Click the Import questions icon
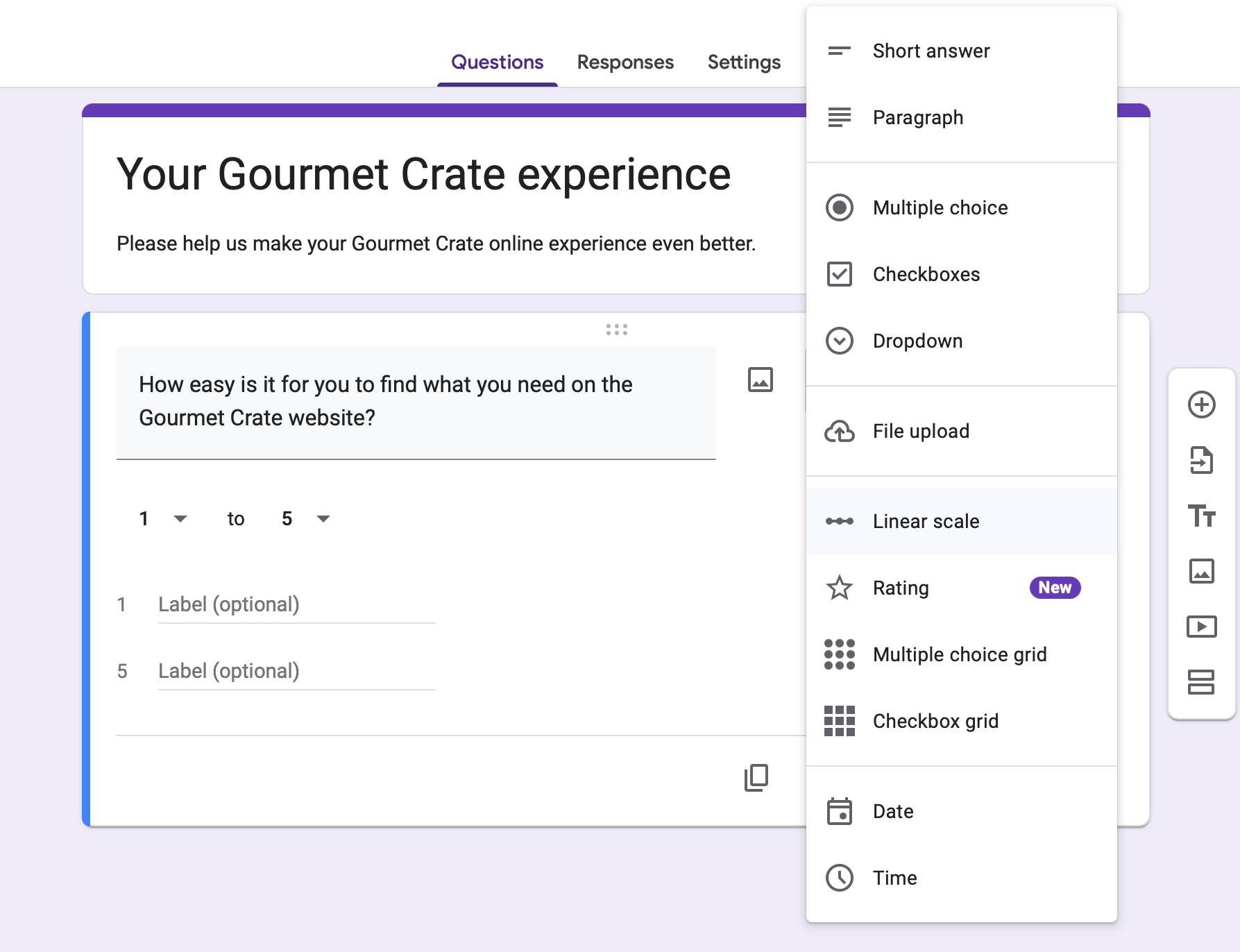 pyautogui.click(x=1201, y=460)
